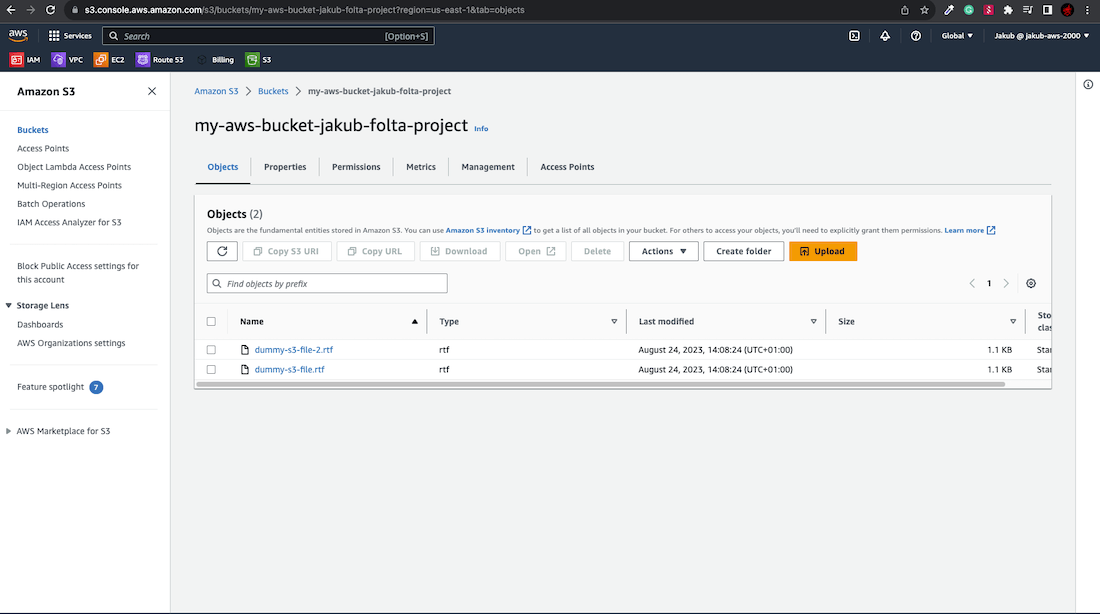Click the refresh objects icon button
The width and height of the screenshot is (1100, 614).
click(x=222, y=251)
